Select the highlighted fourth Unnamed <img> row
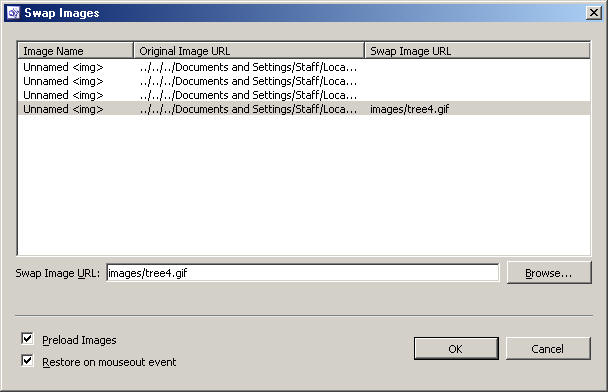The width and height of the screenshot is (608, 392). (x=304, y=109)
